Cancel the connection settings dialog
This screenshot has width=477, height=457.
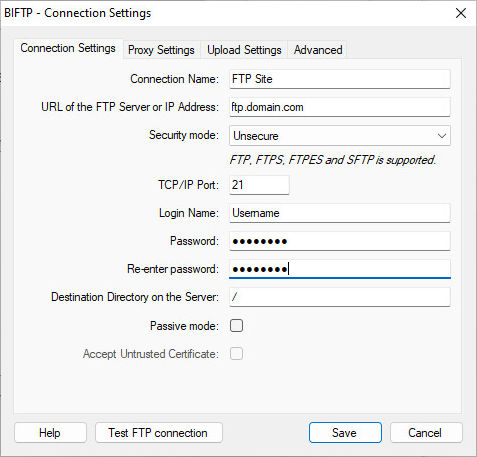(x=426, y=433)
